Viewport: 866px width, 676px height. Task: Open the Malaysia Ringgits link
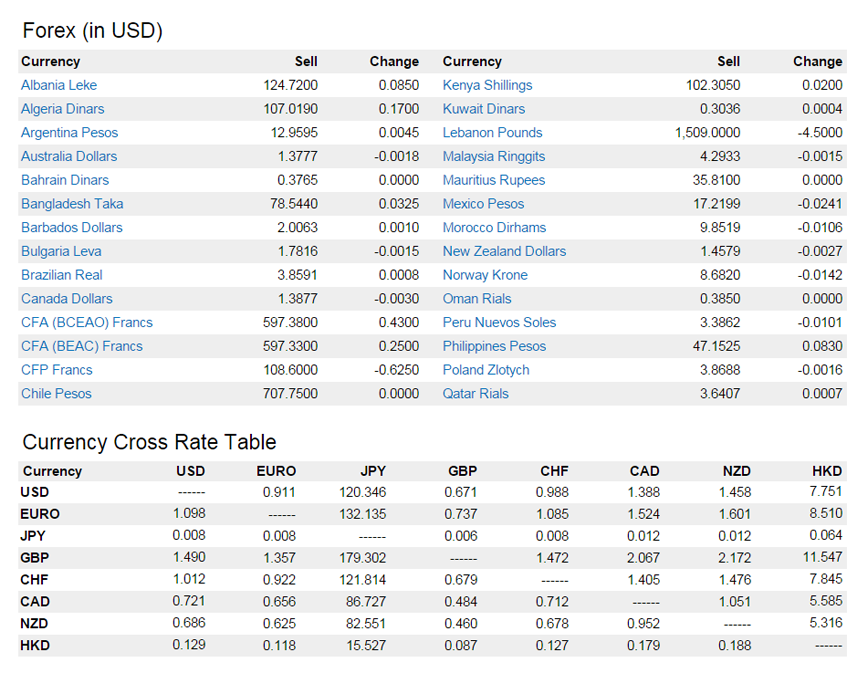494,156
